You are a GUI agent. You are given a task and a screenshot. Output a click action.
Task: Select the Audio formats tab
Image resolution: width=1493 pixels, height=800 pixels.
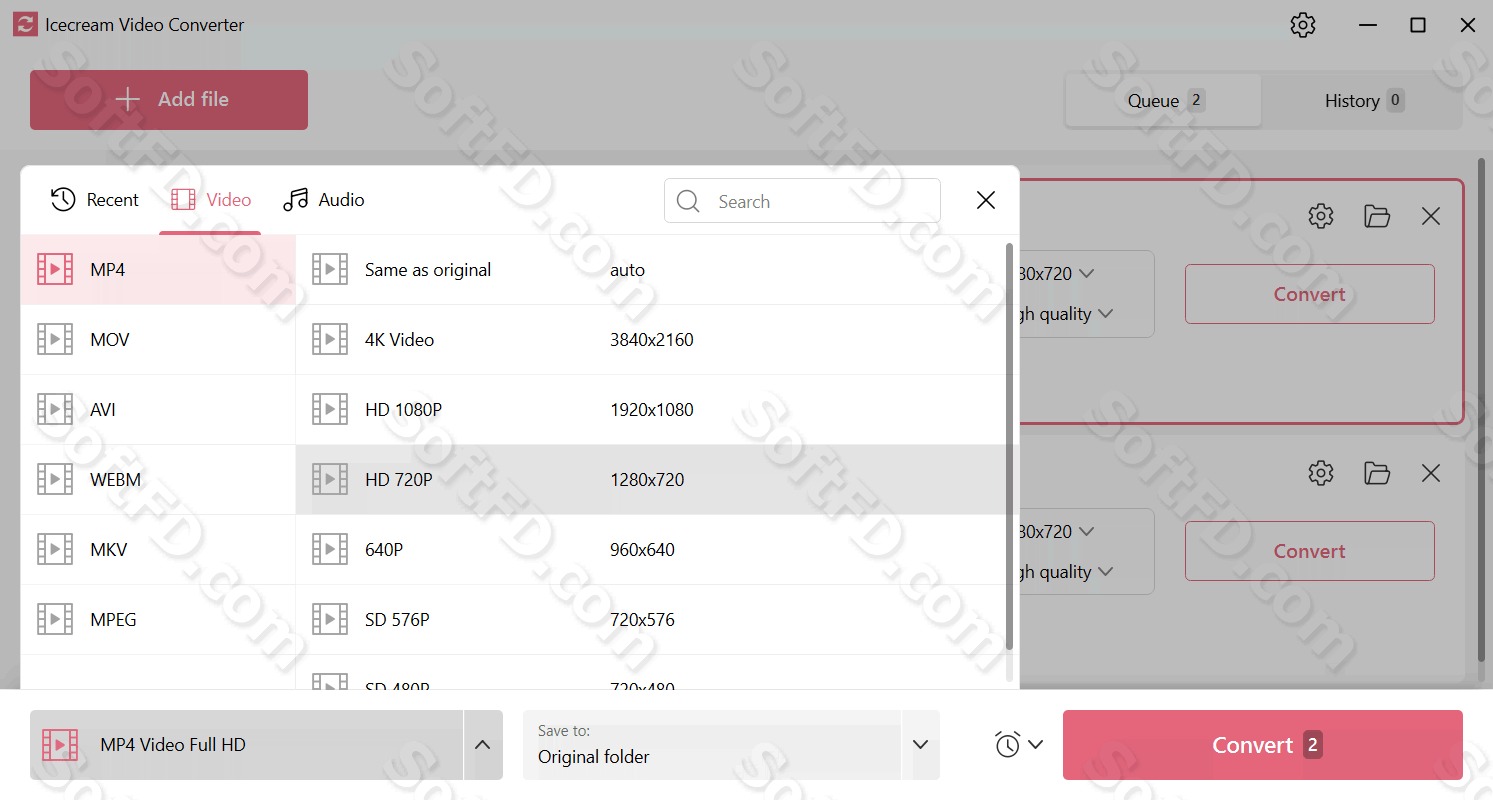(x=324, y=200)
